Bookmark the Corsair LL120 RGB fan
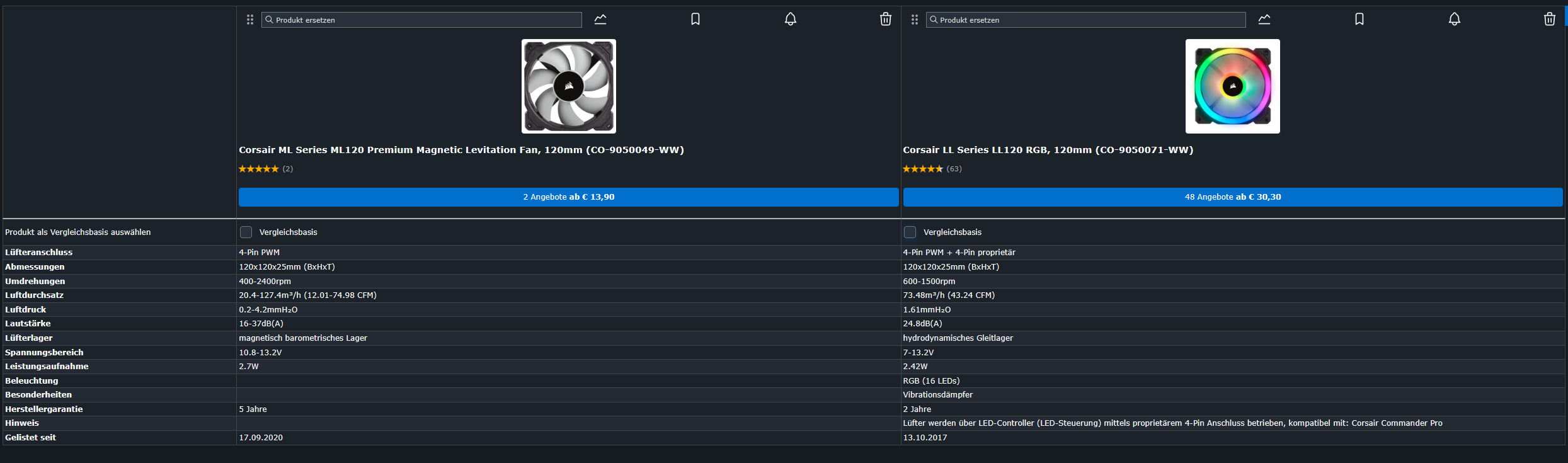The height and width of the screenshot is (463, 1568). pos(1359,20)
